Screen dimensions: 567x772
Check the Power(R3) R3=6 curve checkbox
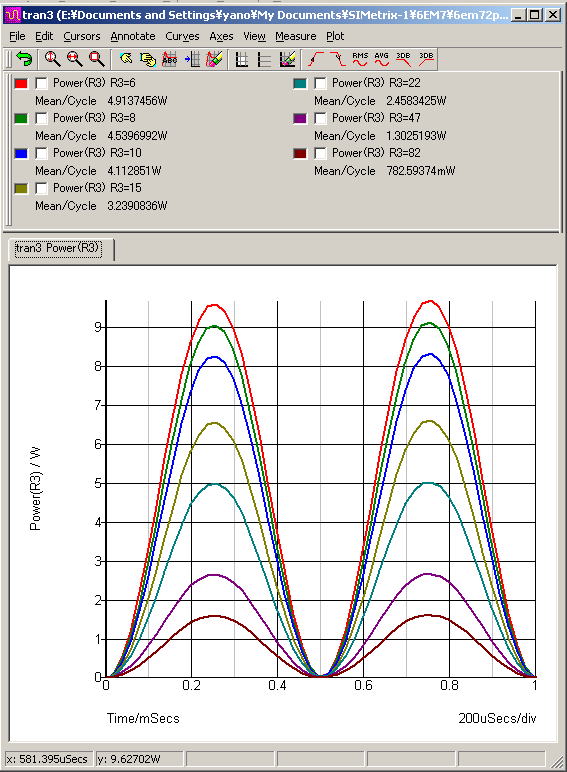[41, 83]
